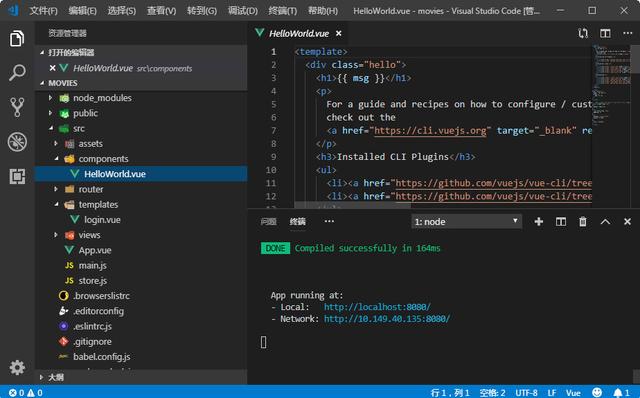Open the Source Control view
This screenshot has height=398, width=640.
point(17,107)
